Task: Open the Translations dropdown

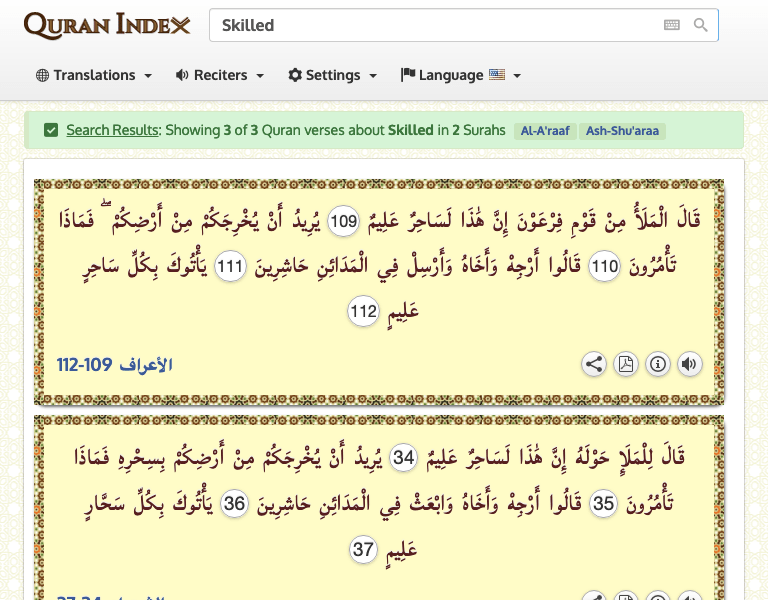Action: (x=94, y=75)
